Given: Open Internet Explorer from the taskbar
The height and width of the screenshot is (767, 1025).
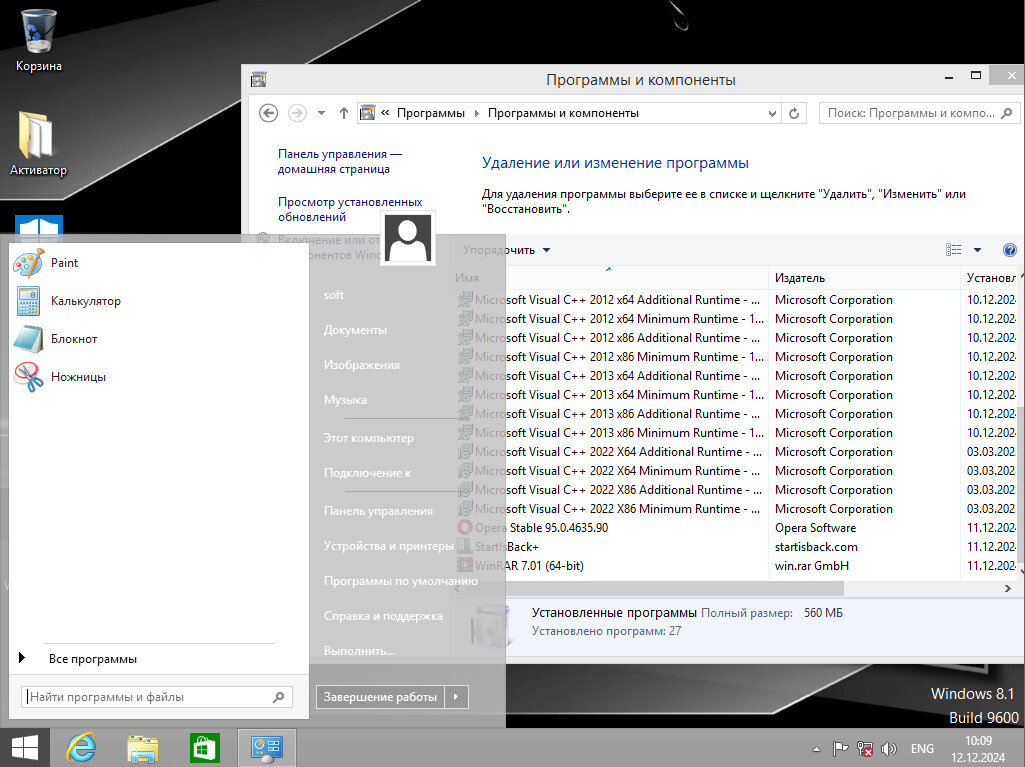Looking at the screenshot, I should [82, 748].
